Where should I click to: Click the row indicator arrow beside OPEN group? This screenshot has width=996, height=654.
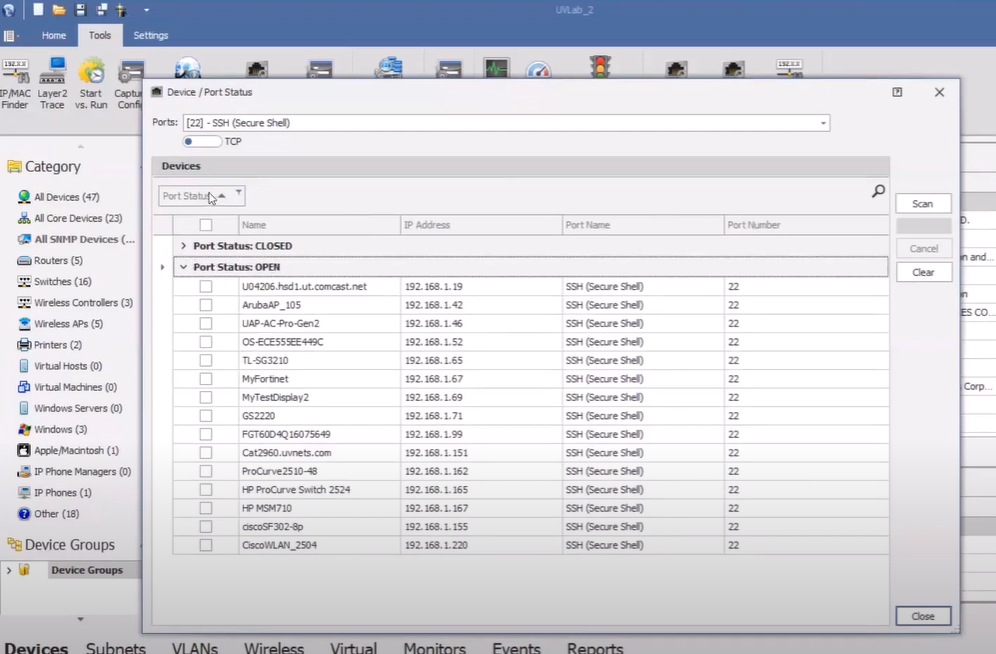163,267
